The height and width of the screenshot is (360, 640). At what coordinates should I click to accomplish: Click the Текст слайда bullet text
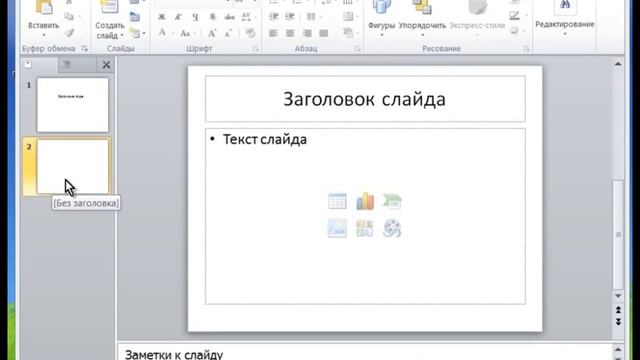pos(265,140)
